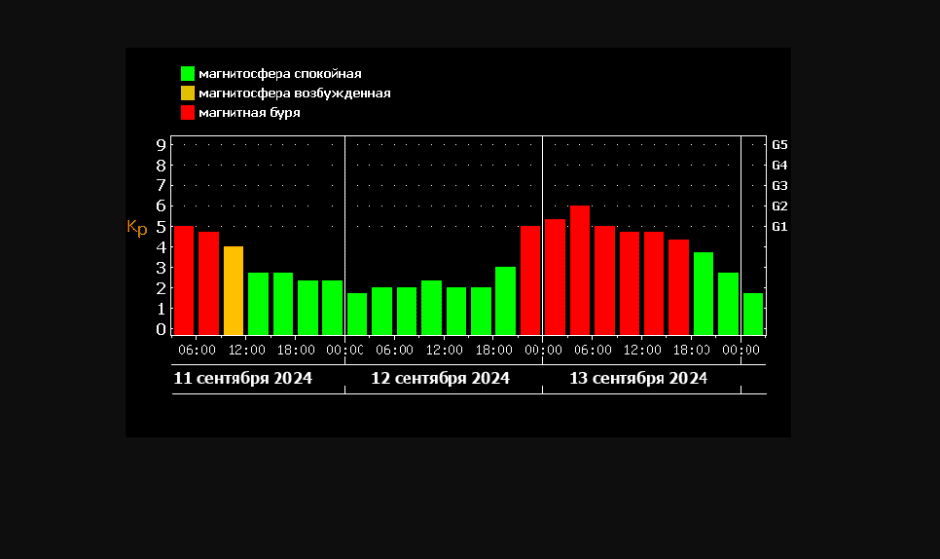Click the leftmost red bar in the chart
This screenshot has width=940, height=559.
[x=184, y=280]
